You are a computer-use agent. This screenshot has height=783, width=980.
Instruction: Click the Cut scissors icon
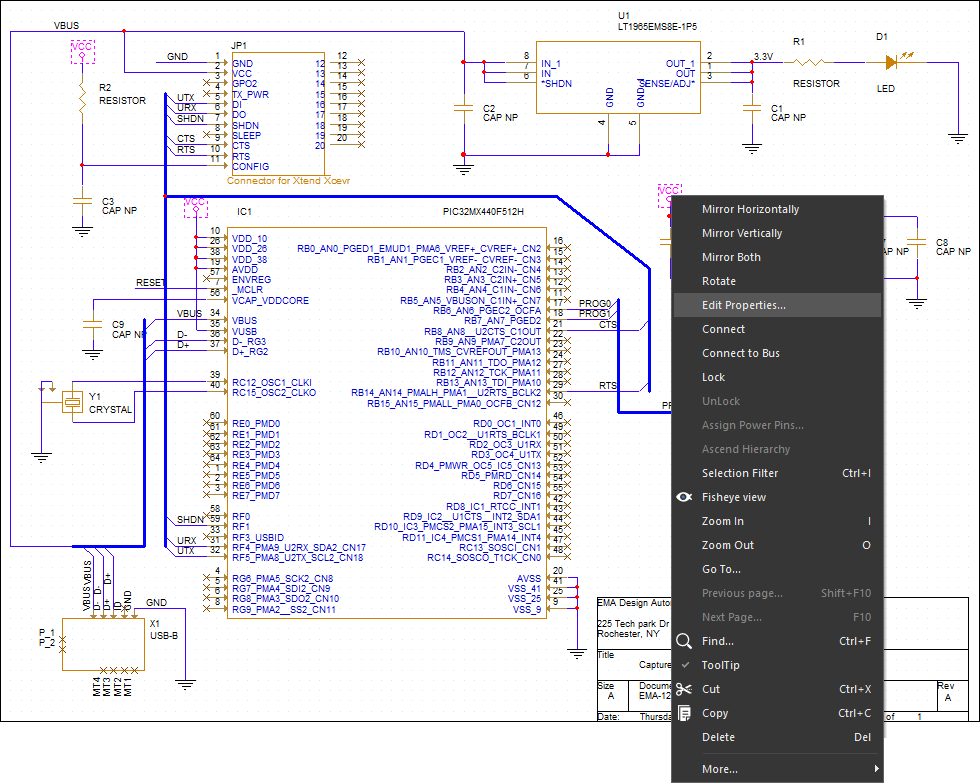684,689
